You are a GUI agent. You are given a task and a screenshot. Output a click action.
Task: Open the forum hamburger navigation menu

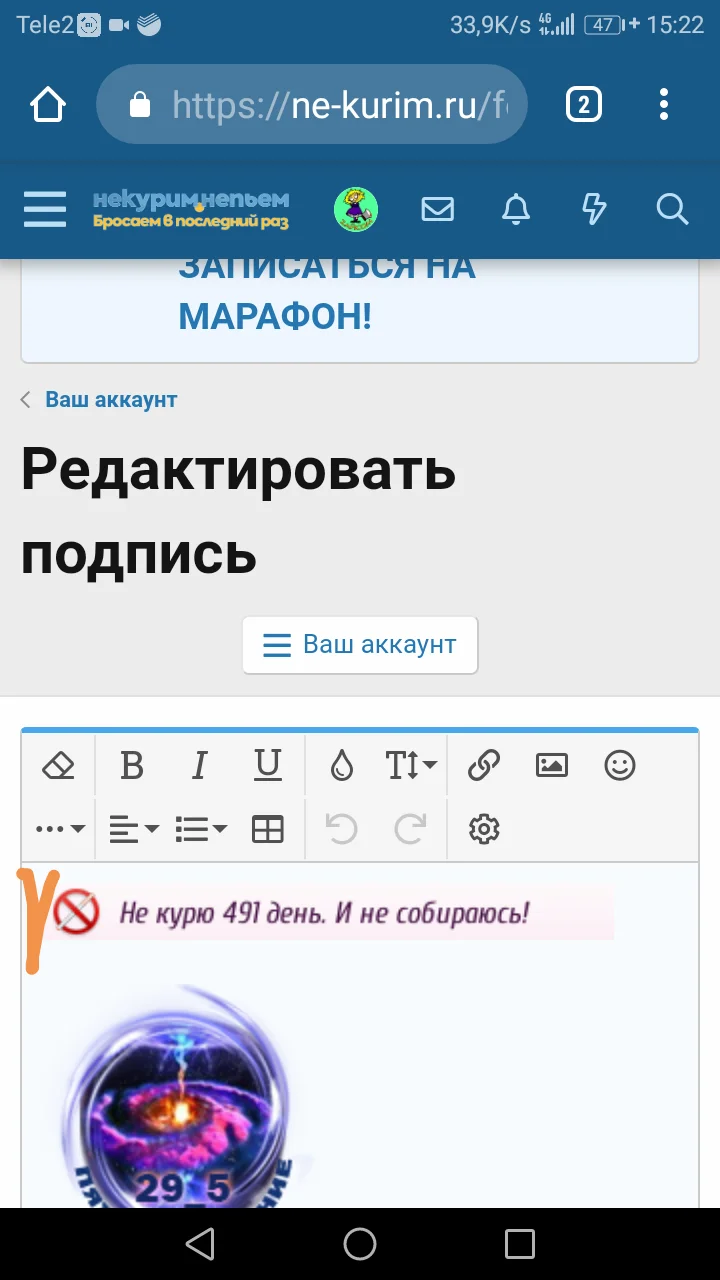coord(45,210)
